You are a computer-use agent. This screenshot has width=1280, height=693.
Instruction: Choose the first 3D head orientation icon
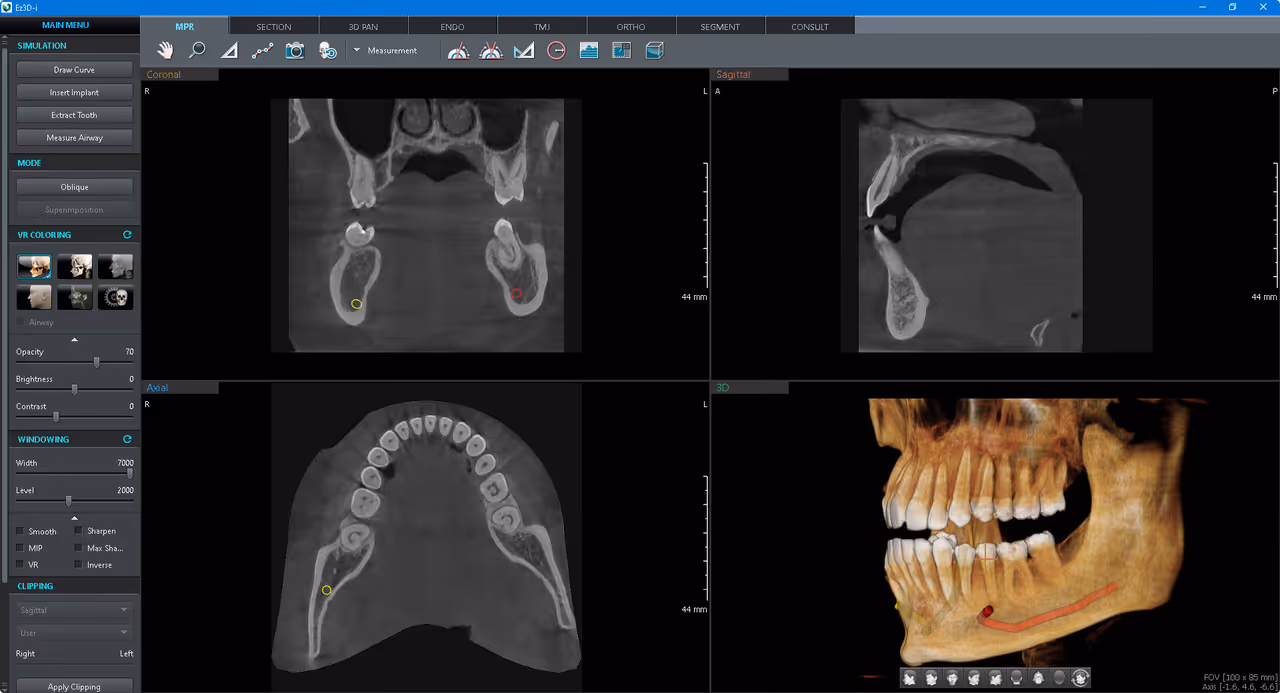pos(910,678)
